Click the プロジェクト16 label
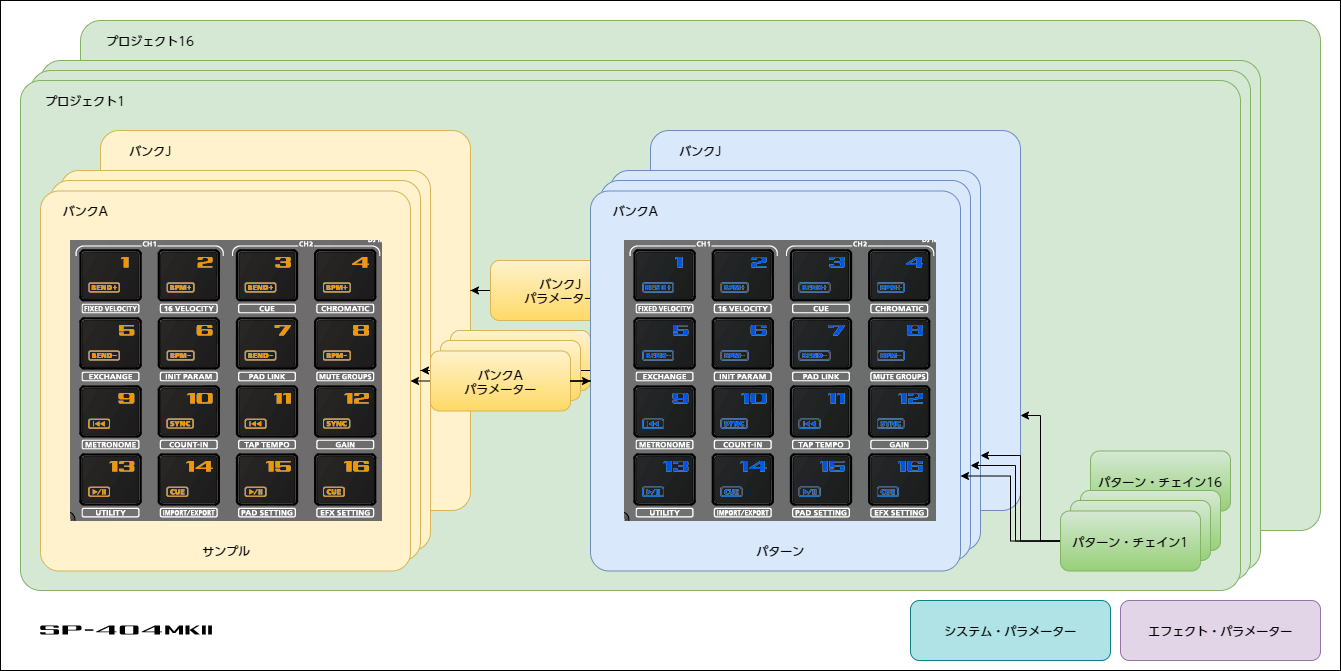This screenshot has height=671, width=1341. tap(150, 42)
